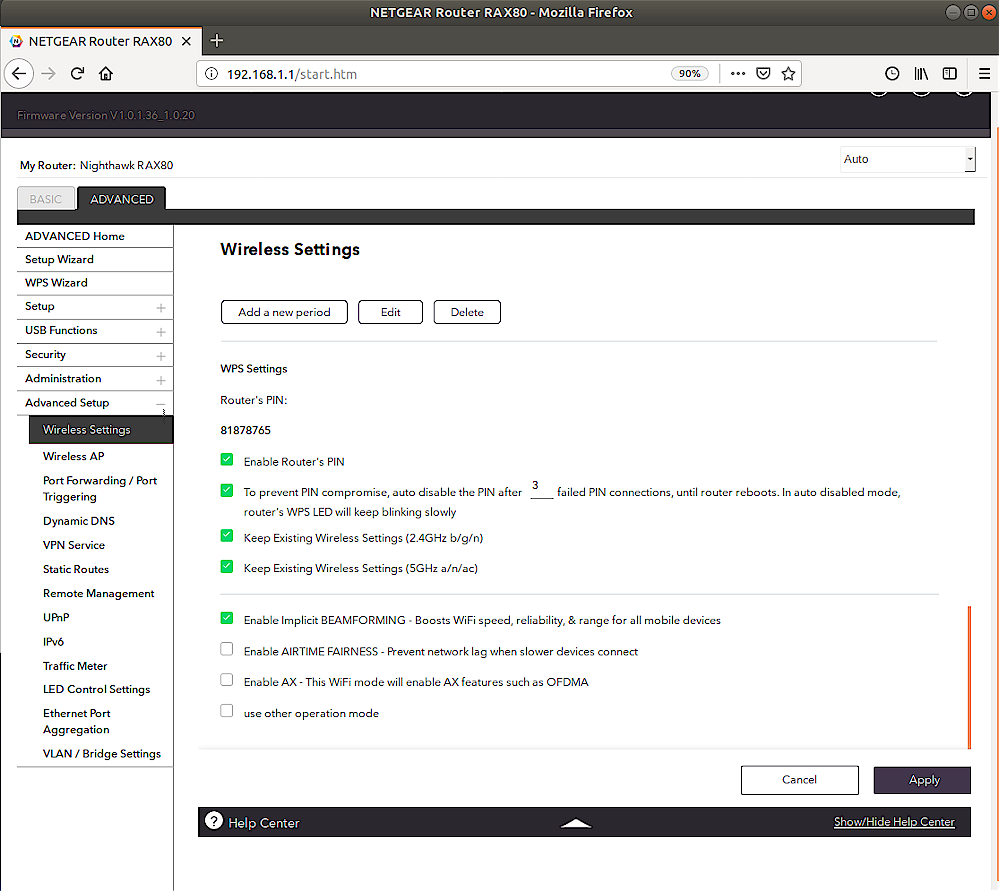
Task: Go to Dynamic DNS
Action: click(78, 522)
